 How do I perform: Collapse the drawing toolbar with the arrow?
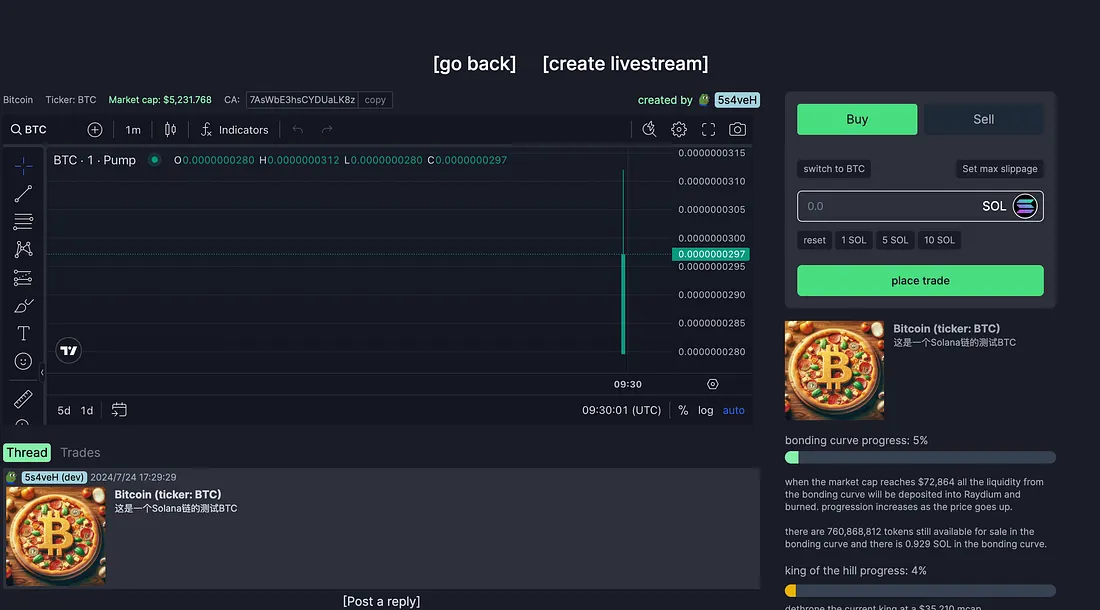click(42, 373)
